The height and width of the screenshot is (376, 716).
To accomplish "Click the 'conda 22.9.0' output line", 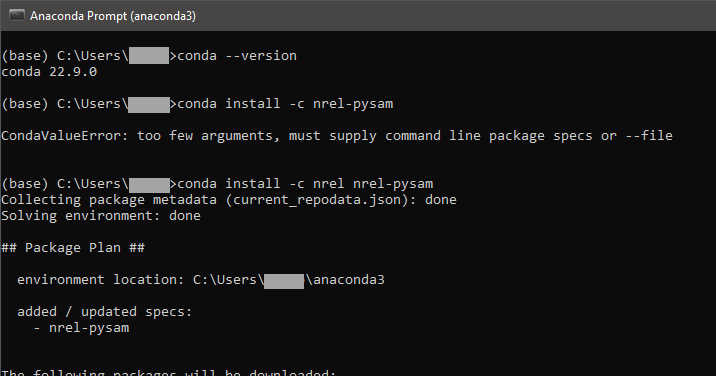I will click(49, 72).
